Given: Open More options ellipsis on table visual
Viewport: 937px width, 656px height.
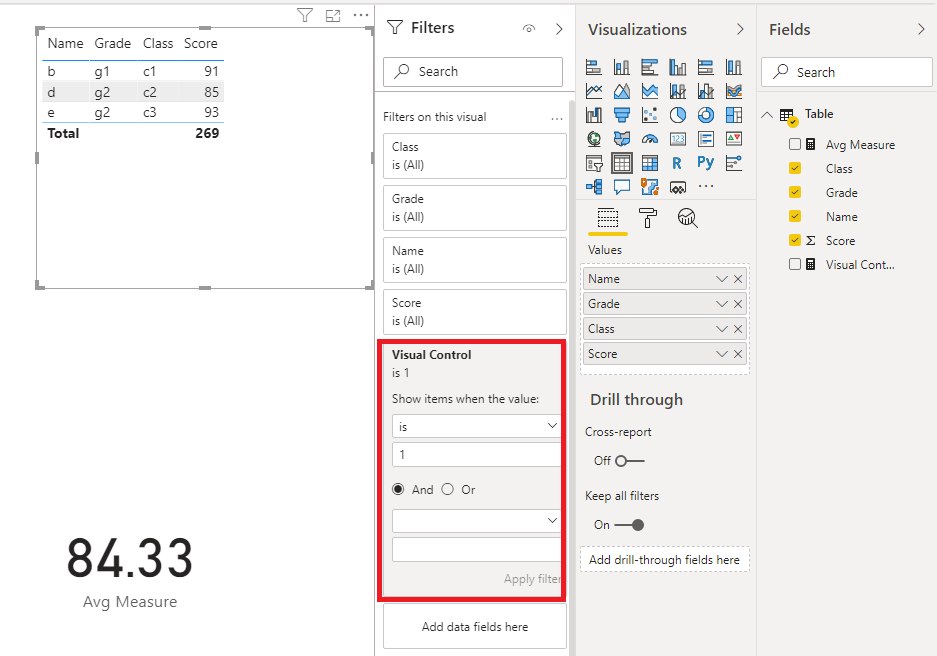Looking at the screenshot, I should pos(361,15).
